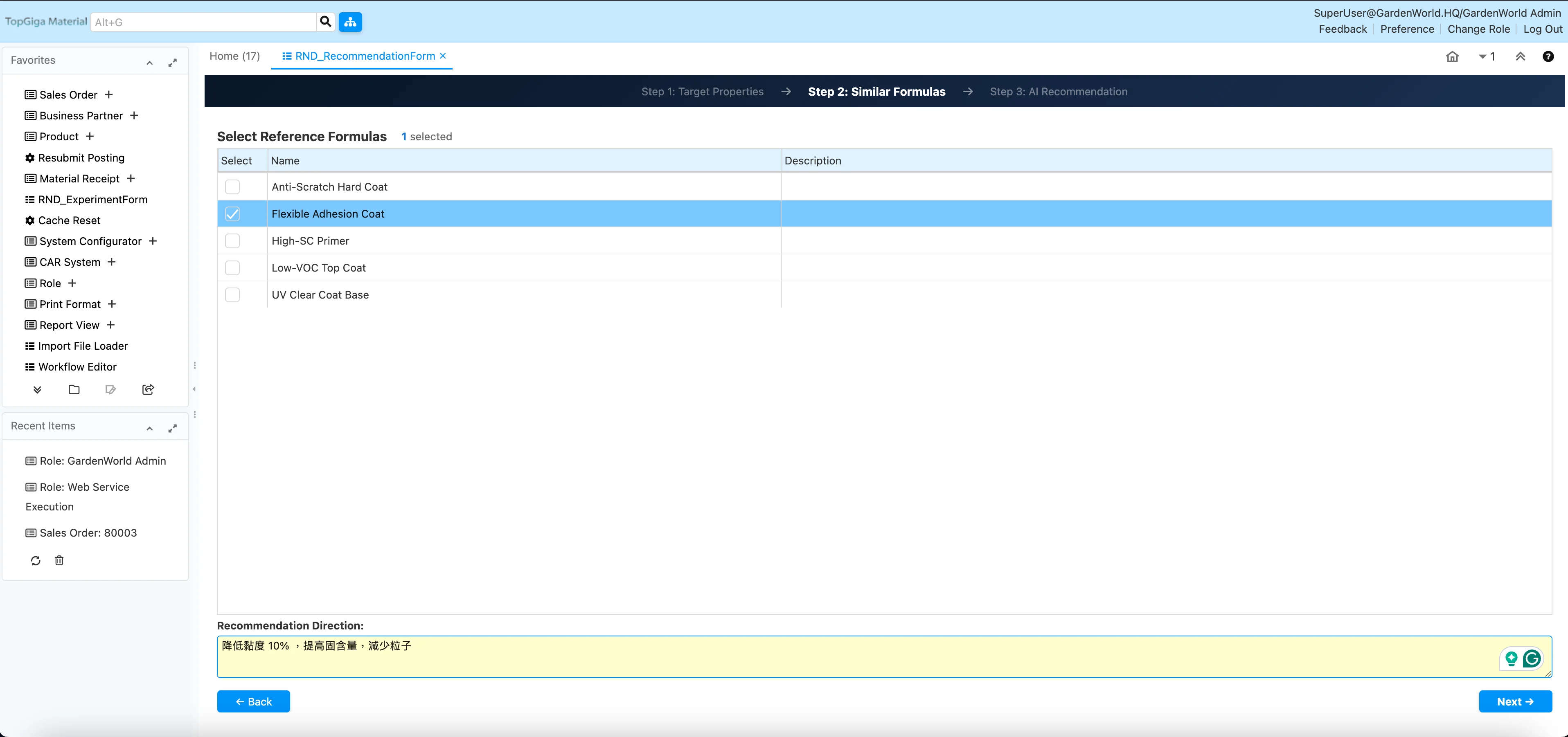
Task: Clear recent items with trash icon
Action: point(59,560)
